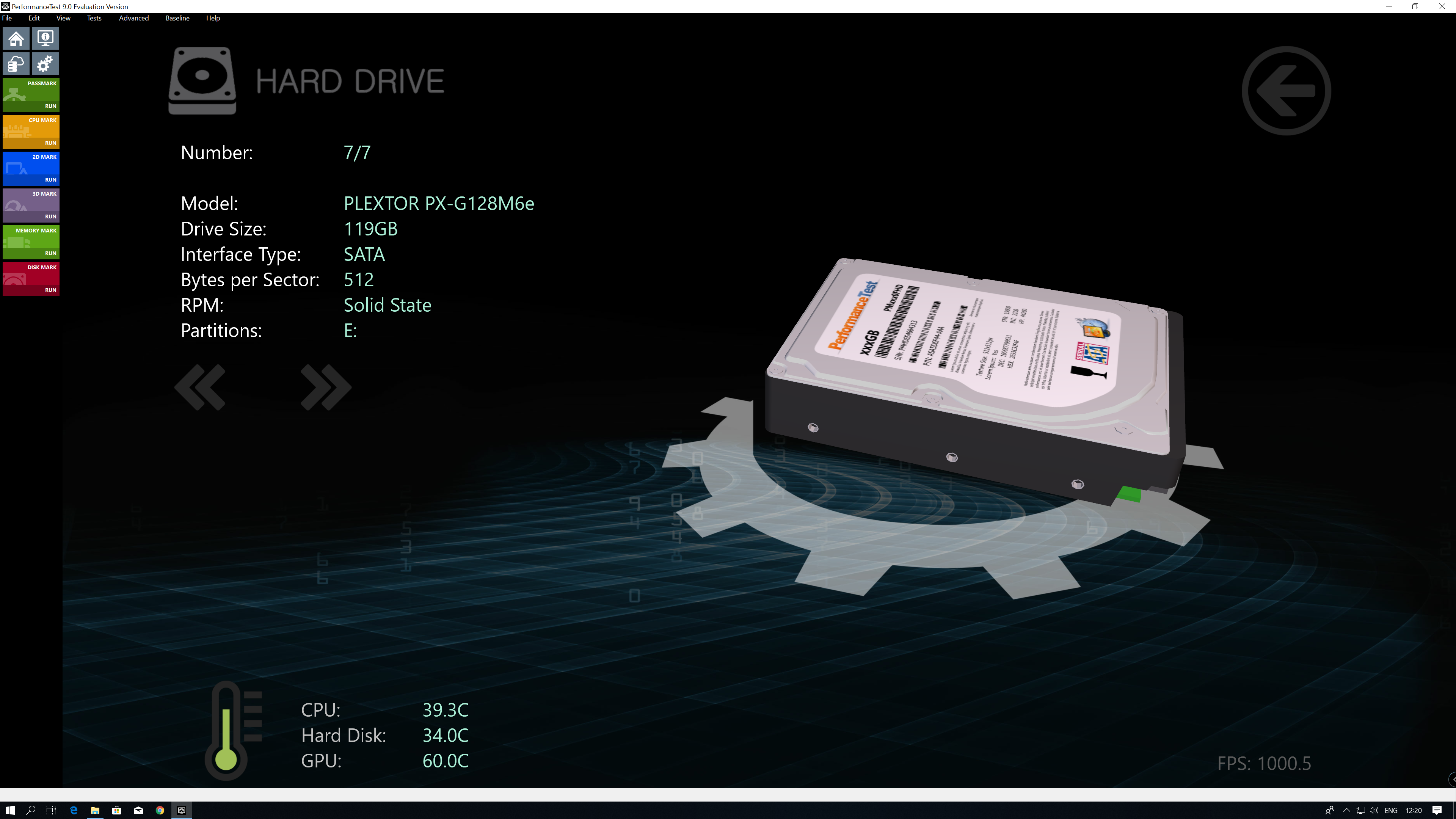Open the Tests menu

click(94, 18)
